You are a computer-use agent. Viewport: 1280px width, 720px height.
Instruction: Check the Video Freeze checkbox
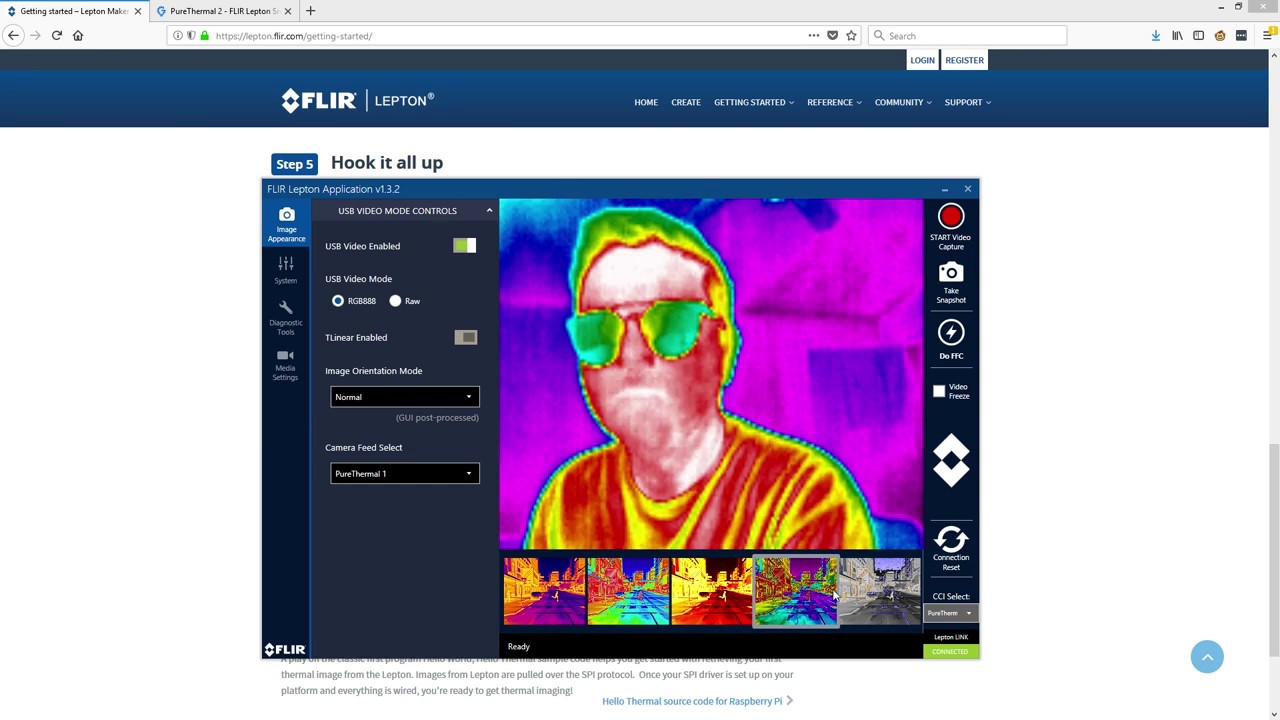[x=939, y=391]
